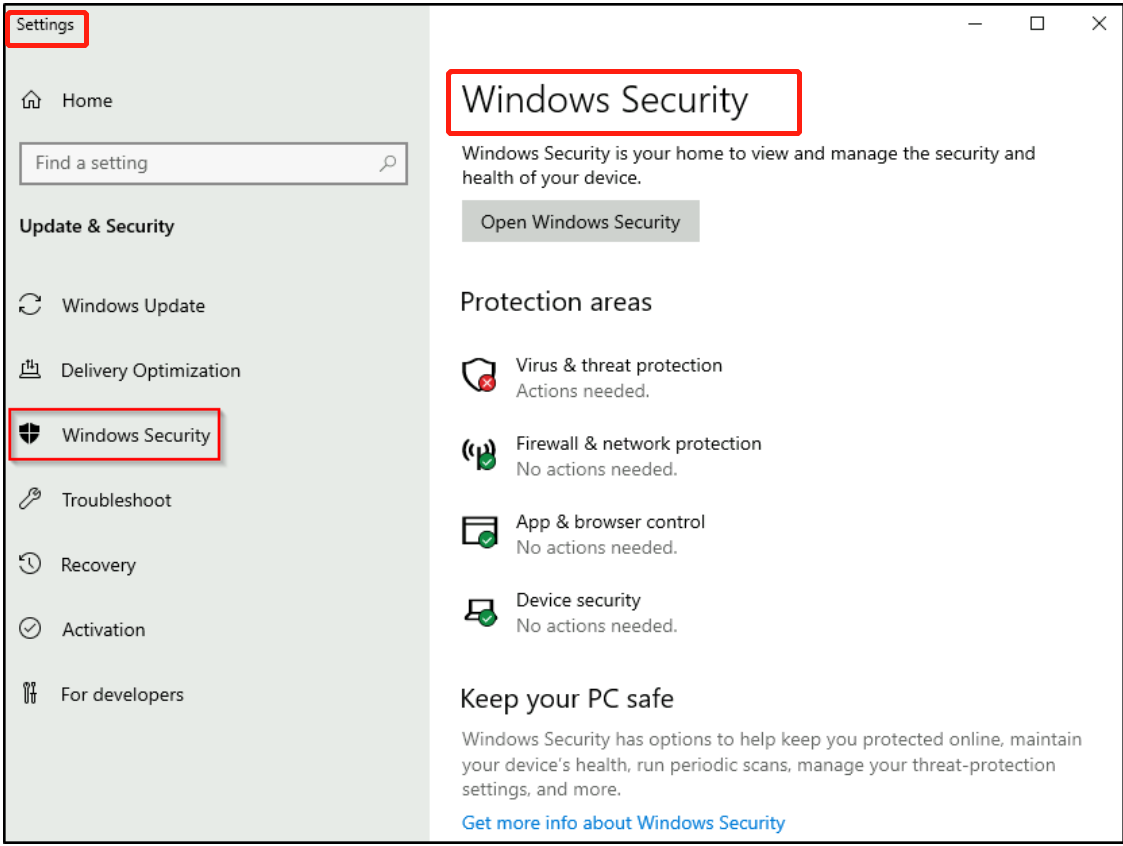Click the Recovery clock icon
This screenshot has height=846, width=1123.
(31, 564)
